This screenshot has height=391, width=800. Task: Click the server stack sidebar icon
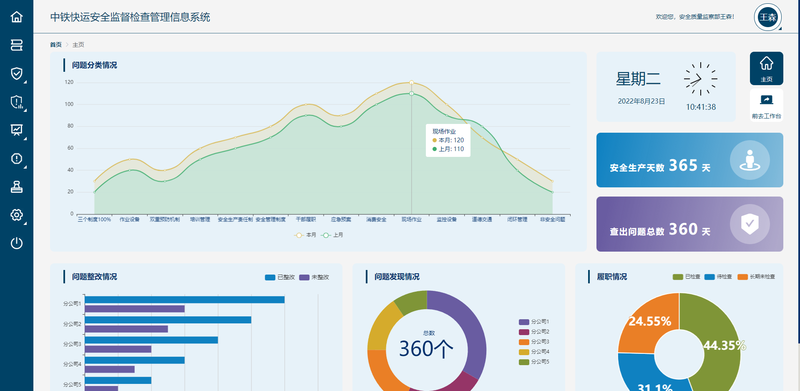[16, 45]
